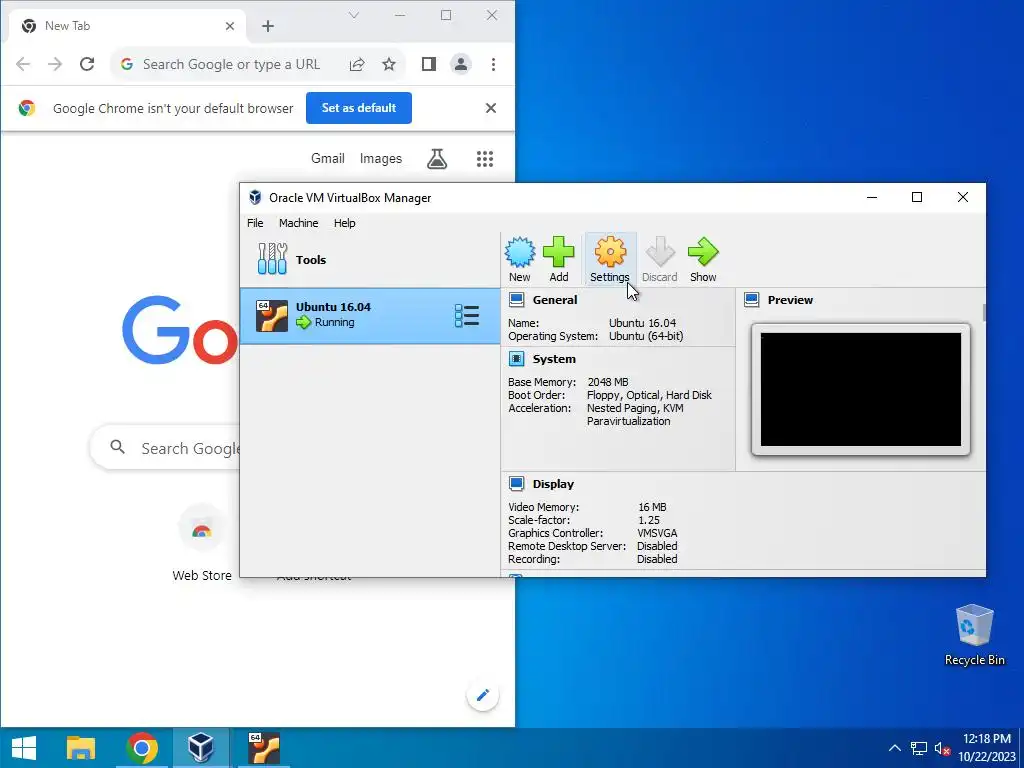Close the New Tab tab in Chrome

click(230, 26)
